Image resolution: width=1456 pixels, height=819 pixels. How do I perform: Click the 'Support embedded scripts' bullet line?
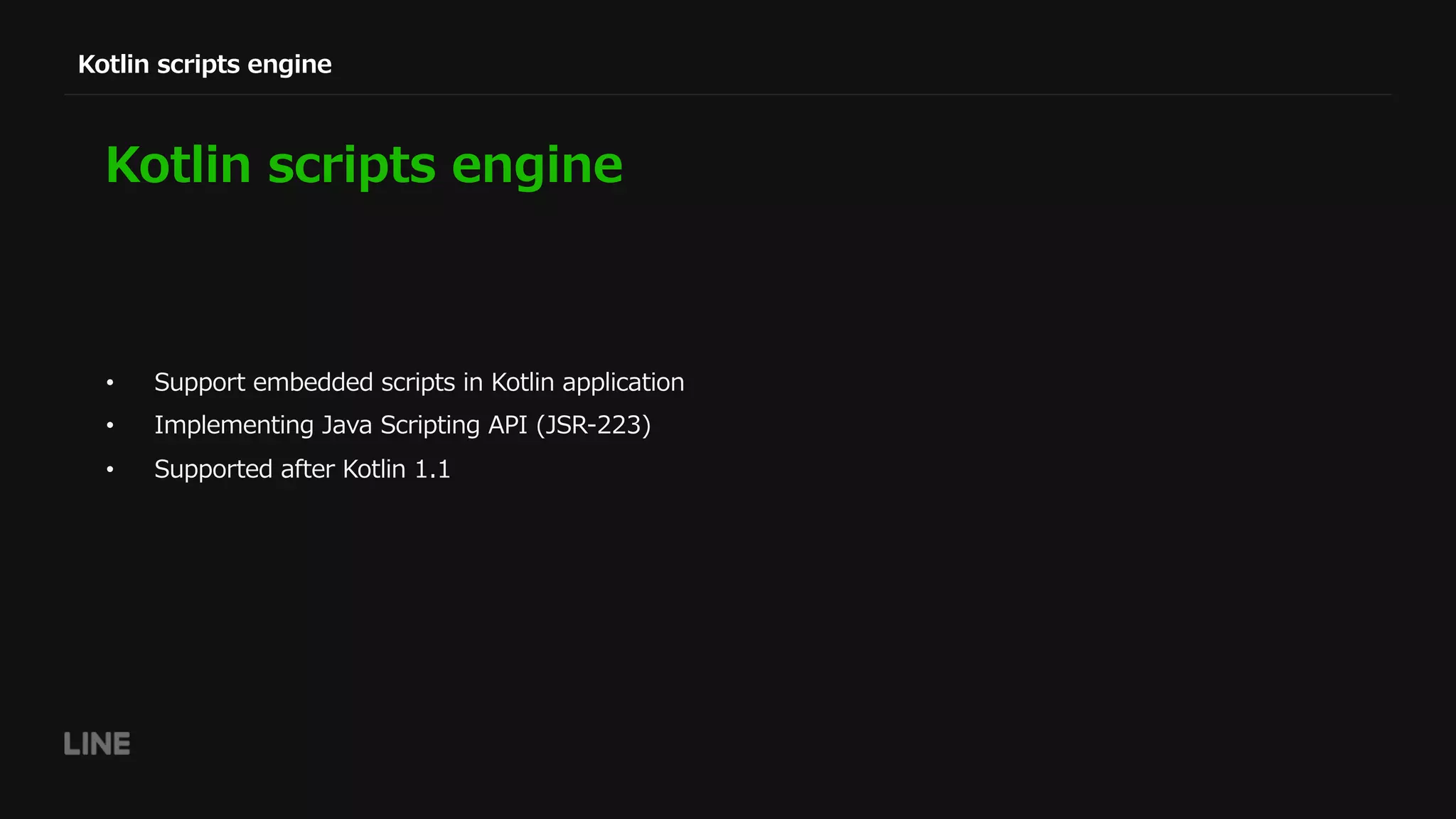(419, 382)
